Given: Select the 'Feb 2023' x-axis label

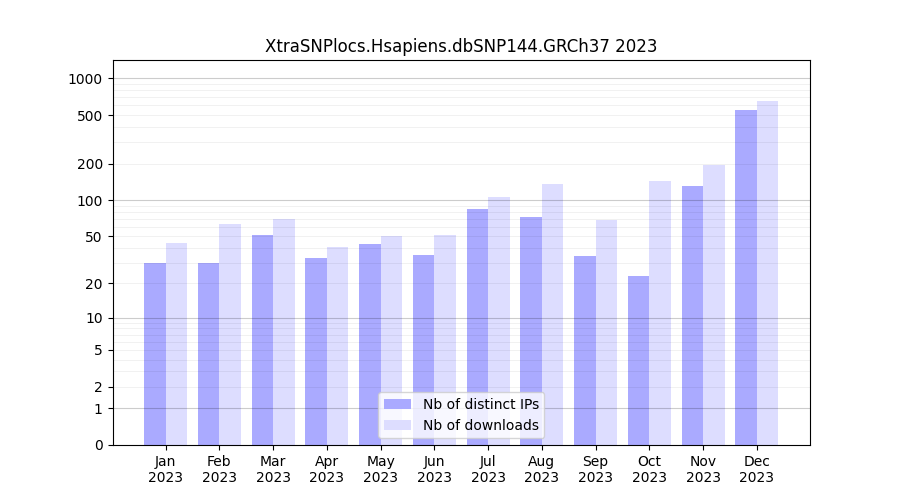Looking at the screenshot, I should click(219, 469).
